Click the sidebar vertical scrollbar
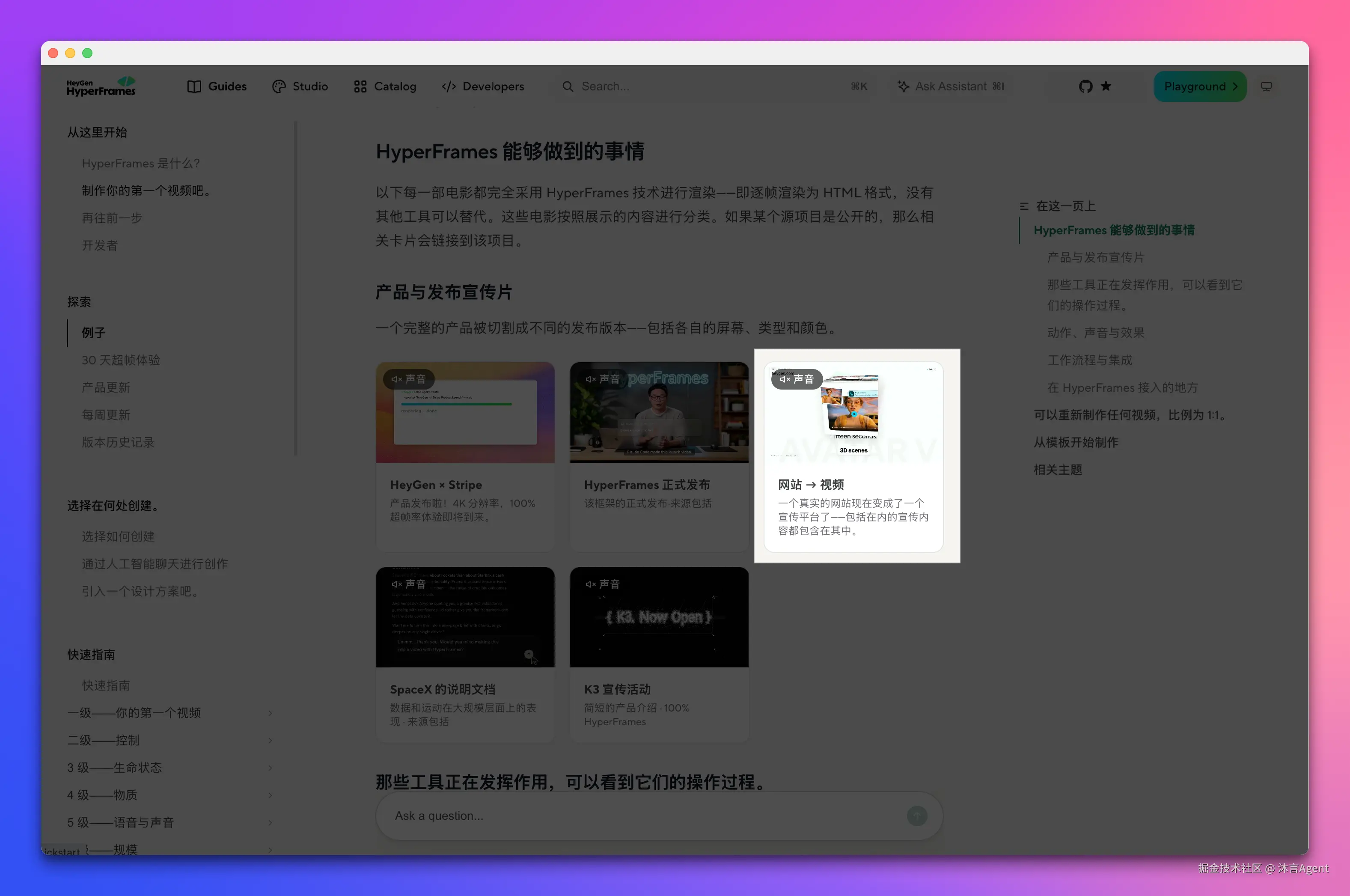This screenshot has height=896, width=1350. 295,289
